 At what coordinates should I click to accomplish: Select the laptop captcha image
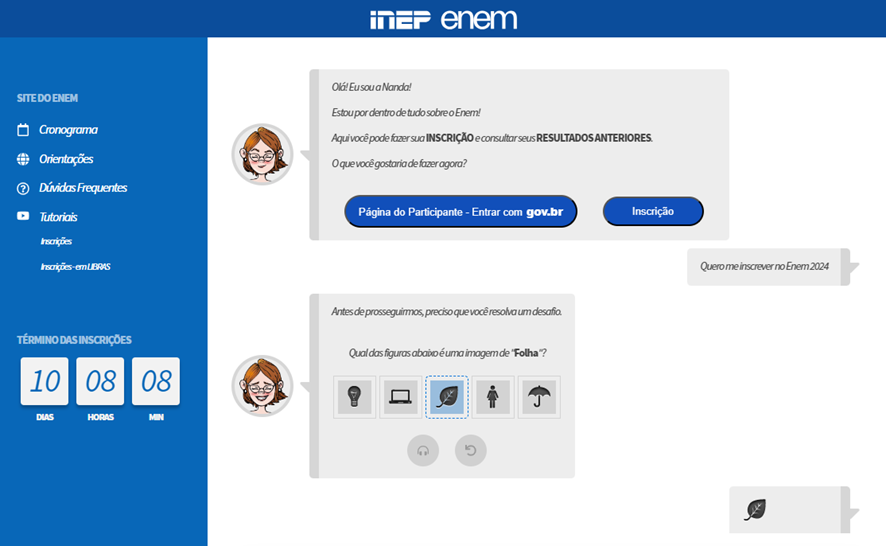click(401, 397)
